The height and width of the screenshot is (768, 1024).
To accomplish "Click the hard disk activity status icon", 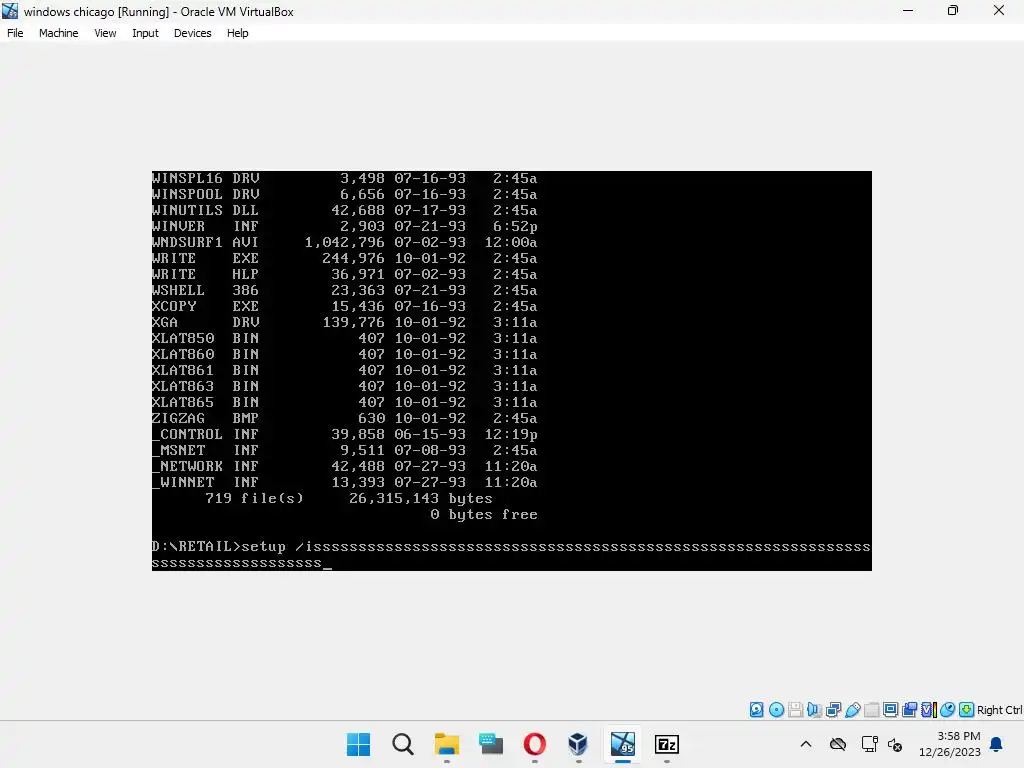I will [756, 710].
